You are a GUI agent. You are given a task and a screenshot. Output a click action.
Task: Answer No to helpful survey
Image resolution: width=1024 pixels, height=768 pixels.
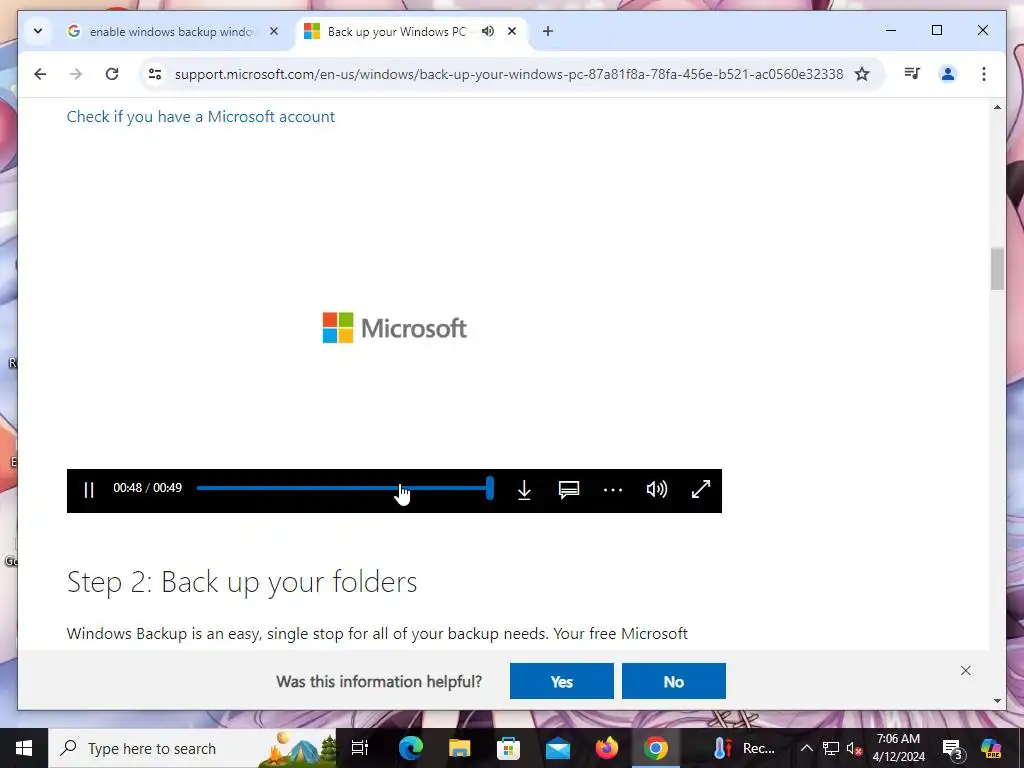673,681
